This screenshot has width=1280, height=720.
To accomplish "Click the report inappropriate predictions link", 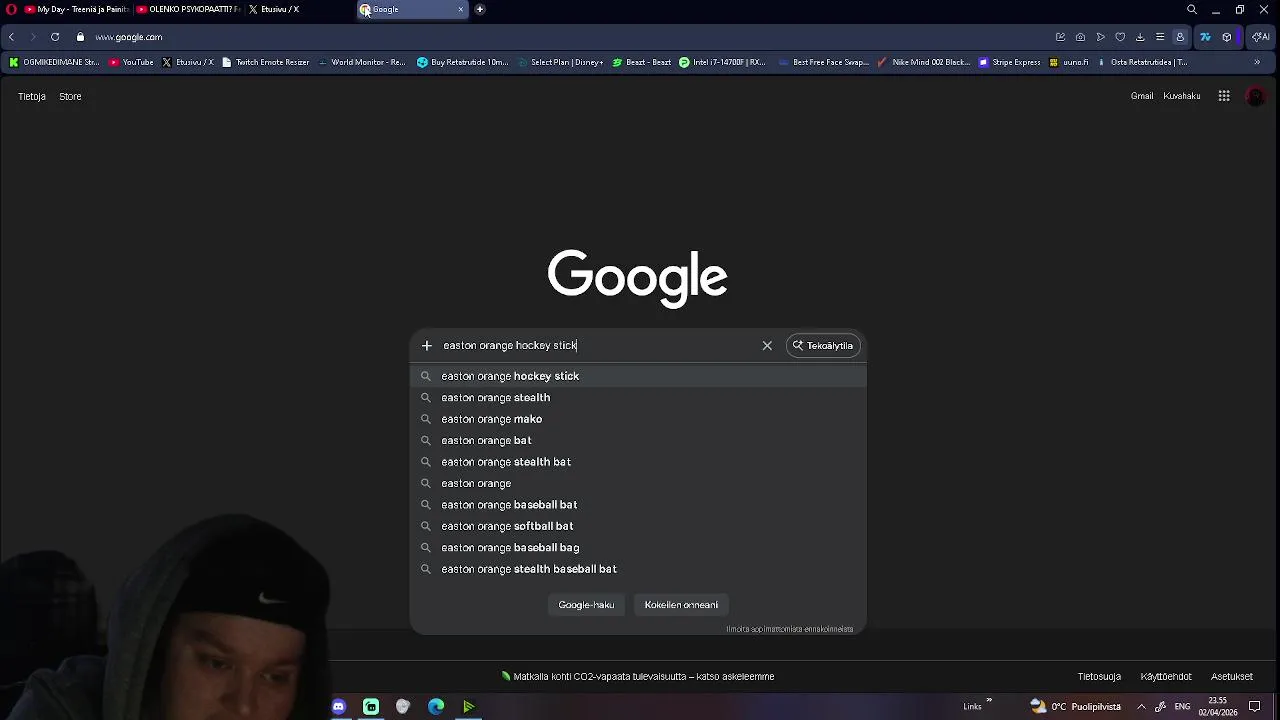I will click(790, 629).
